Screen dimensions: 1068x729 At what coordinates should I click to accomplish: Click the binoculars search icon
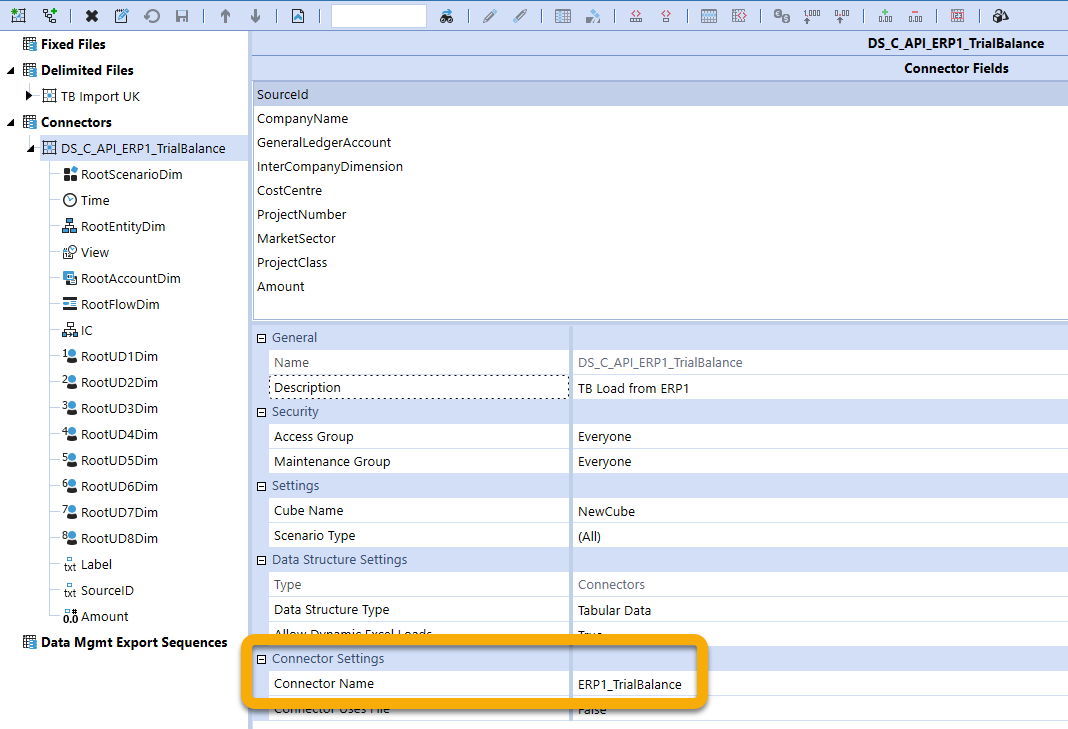coord(446,16)
